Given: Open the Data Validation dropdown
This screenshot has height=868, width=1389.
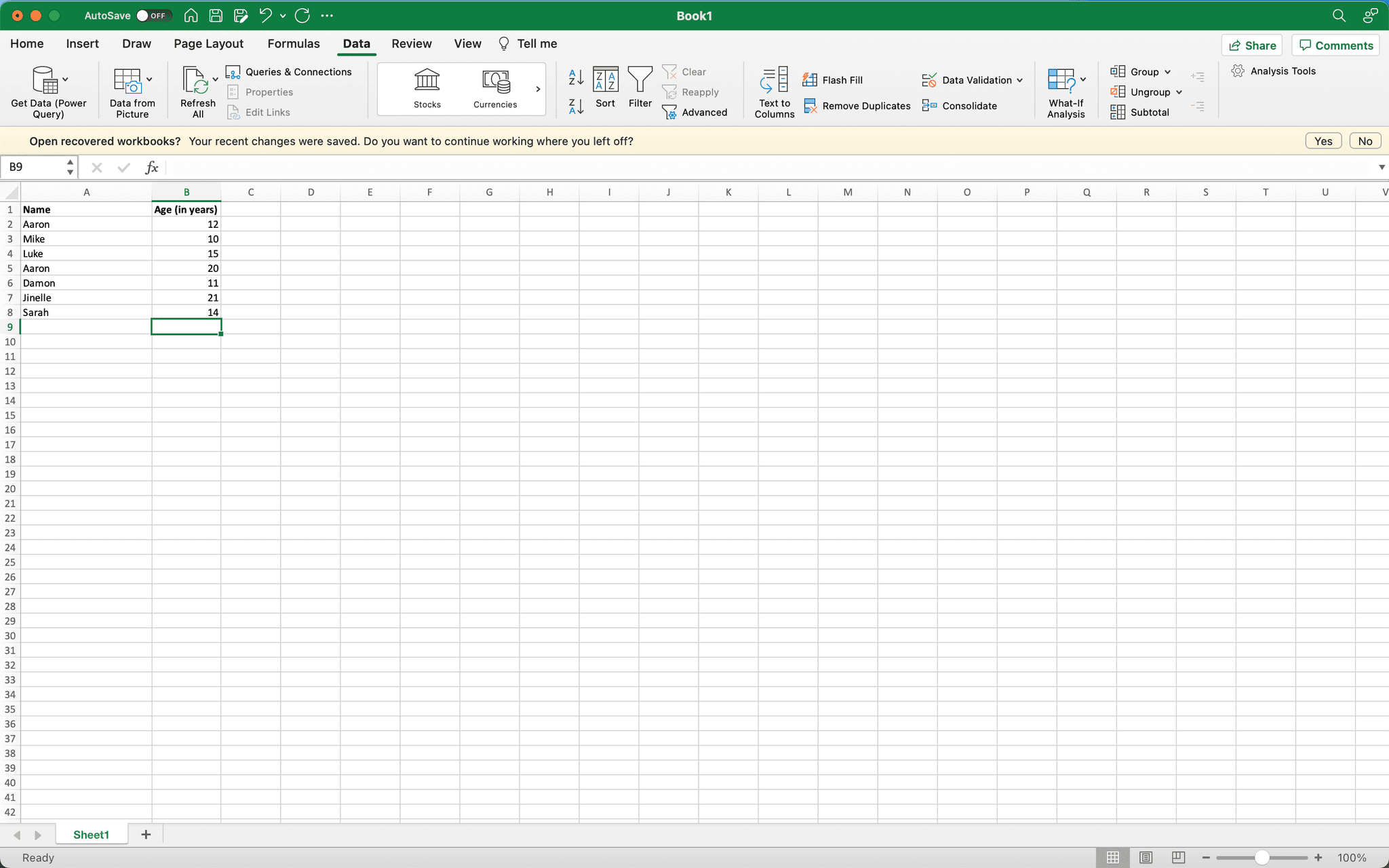Looking at the screenshot, I should tap(972, 79).
